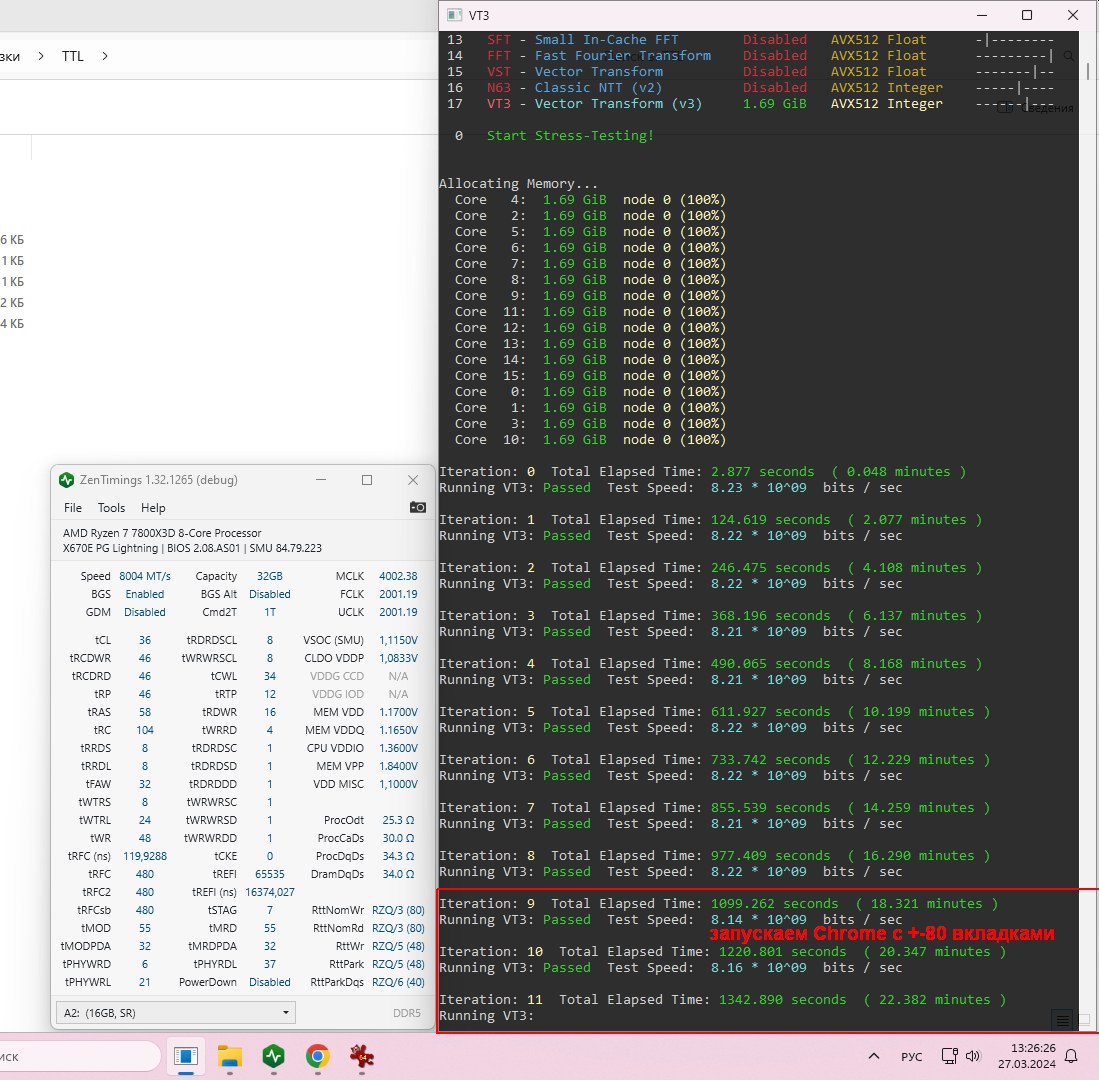This screenshot has height=1080, width=1099.
Task: Click the 'Iteration: 9' elapsed time line
Action: click(x=718, y=903)
